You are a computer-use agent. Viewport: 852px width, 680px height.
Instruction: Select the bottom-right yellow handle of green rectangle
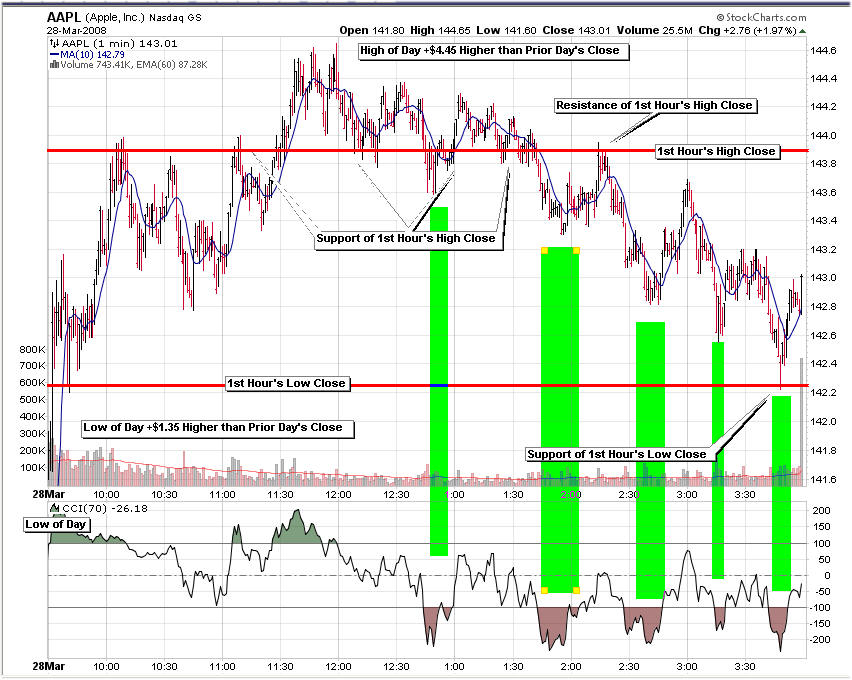click(577, 590)
